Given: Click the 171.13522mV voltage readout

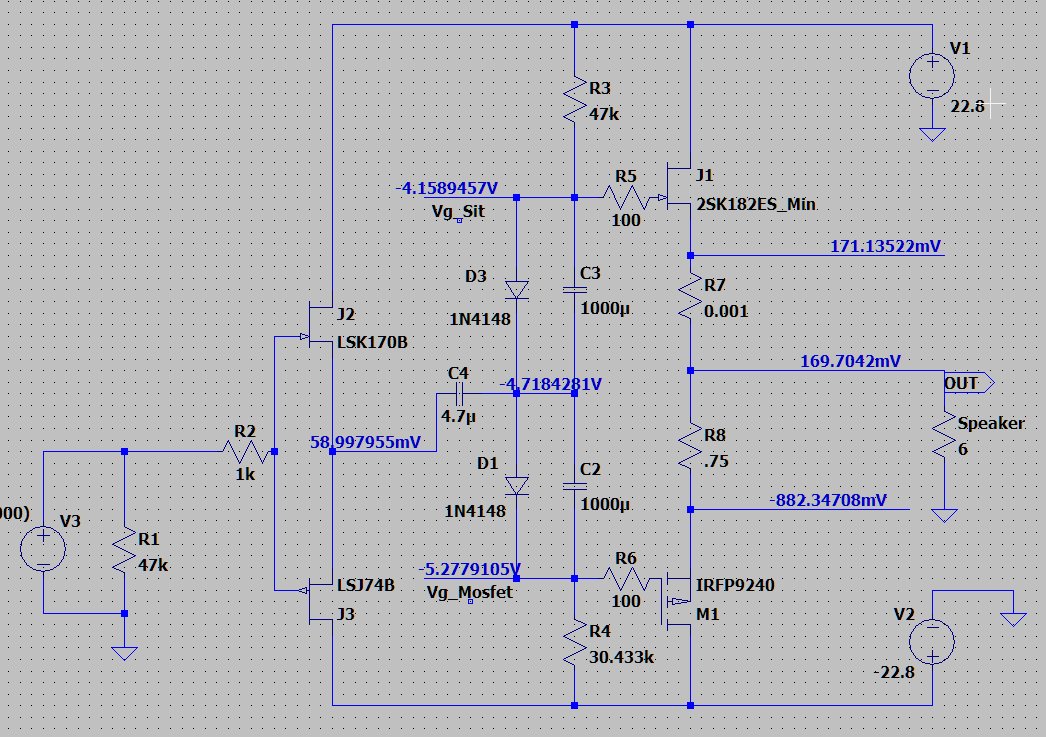Looking at the screenshot, I should point(885,246).
